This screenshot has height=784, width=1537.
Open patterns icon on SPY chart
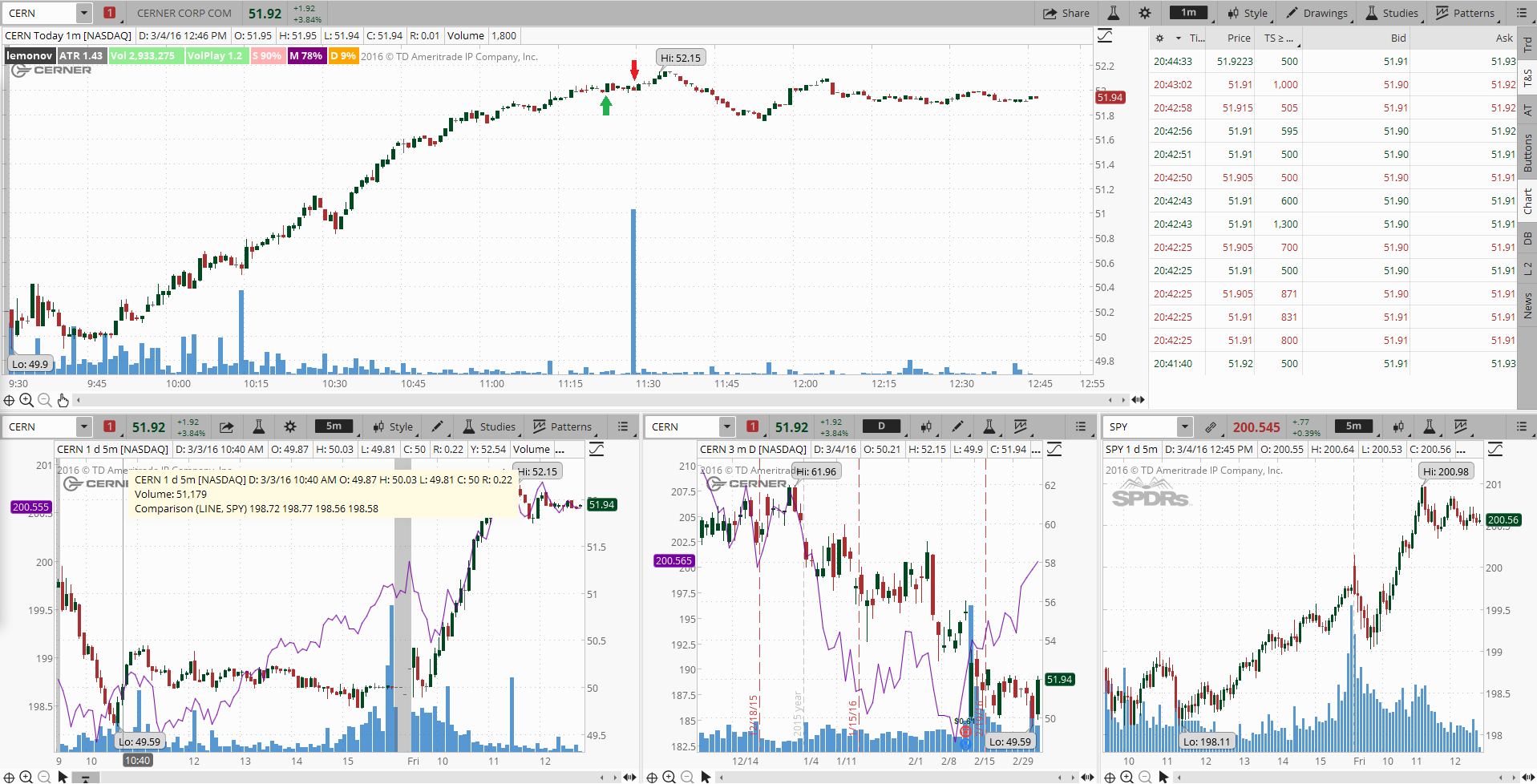1461,427
